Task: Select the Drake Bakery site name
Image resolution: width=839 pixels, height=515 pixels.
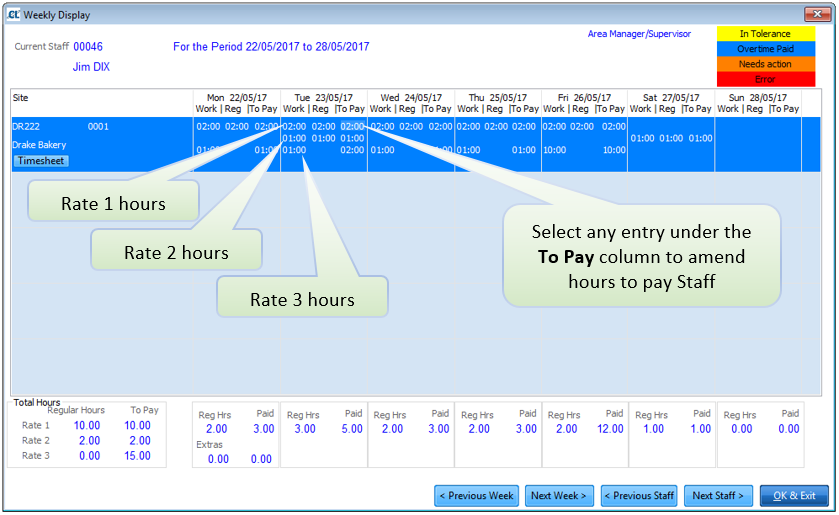Action: [39, 146]
